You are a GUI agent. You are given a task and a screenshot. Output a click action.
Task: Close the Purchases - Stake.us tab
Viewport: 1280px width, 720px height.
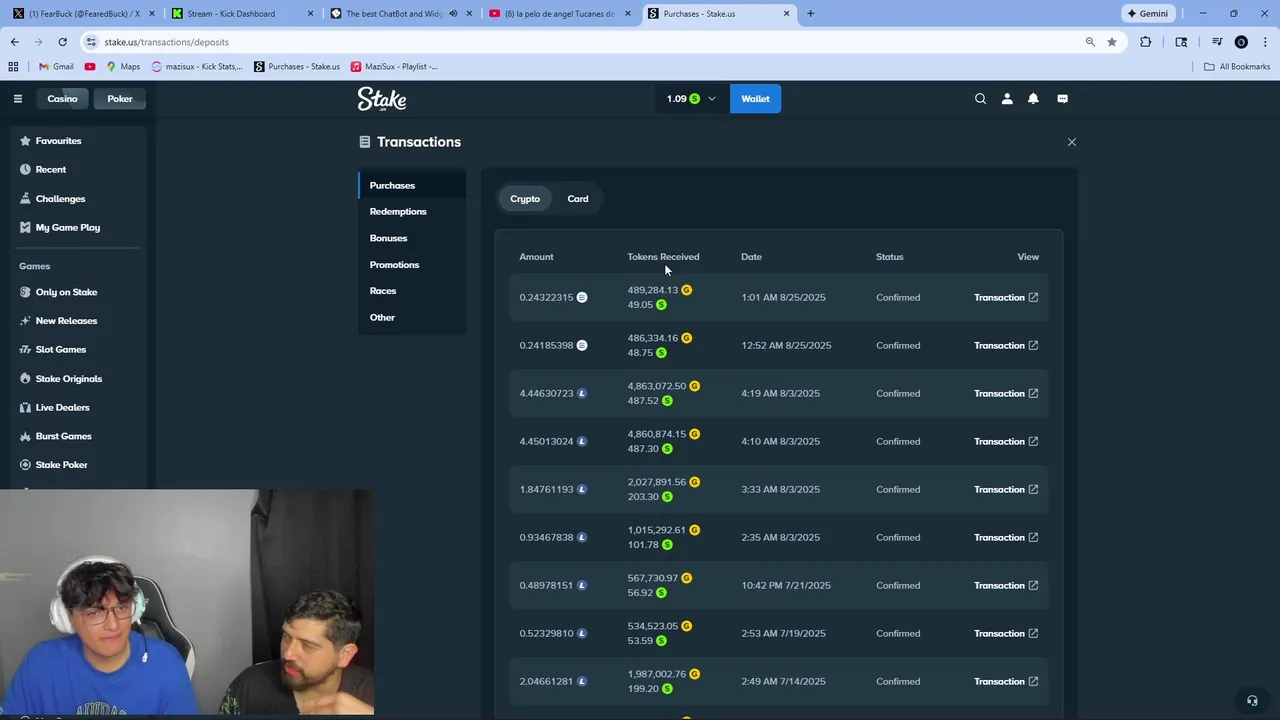pos(786,13)
